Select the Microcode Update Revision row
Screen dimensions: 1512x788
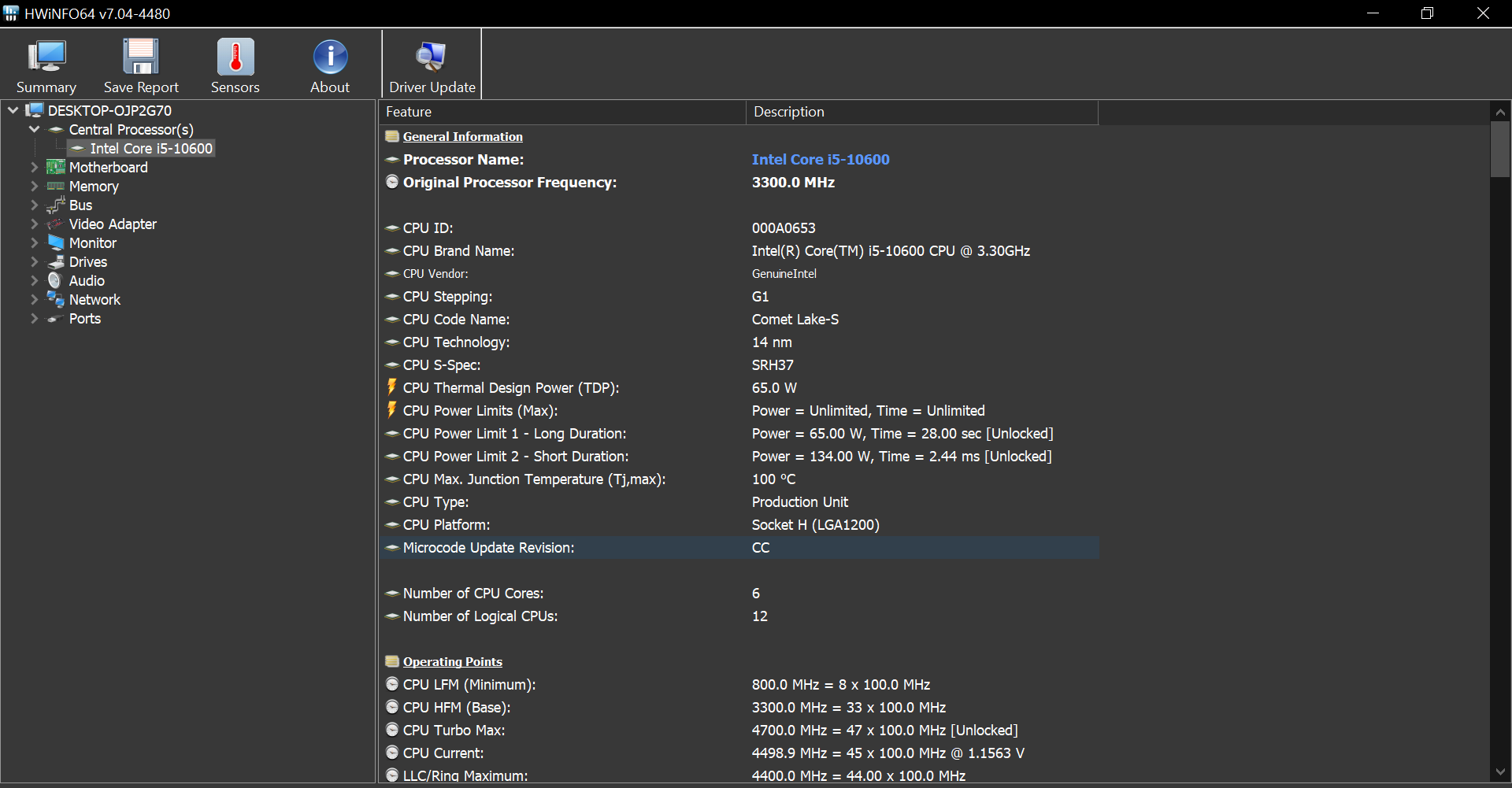[739, 548]
